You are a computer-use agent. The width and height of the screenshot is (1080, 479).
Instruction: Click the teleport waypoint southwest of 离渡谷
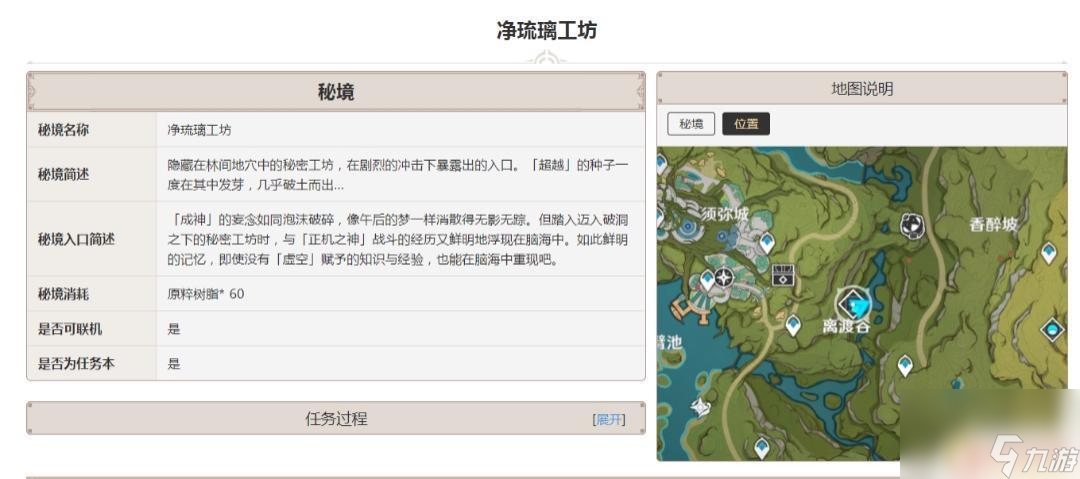793,325
